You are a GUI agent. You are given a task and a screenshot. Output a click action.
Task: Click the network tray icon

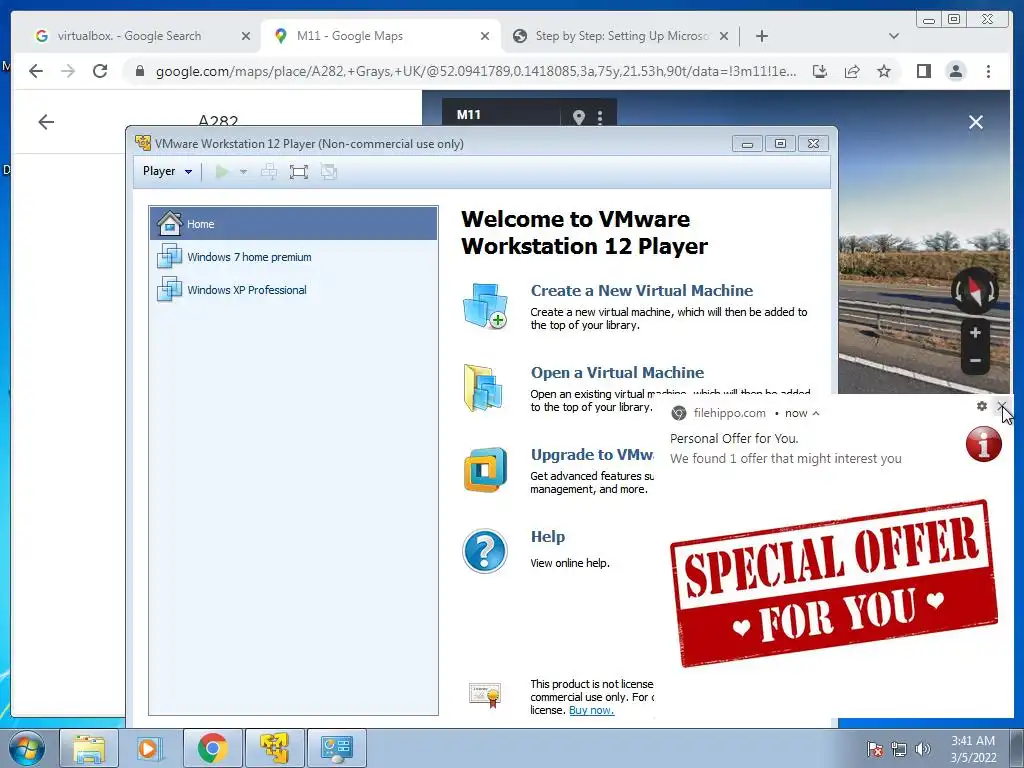[x=899, y=749]
